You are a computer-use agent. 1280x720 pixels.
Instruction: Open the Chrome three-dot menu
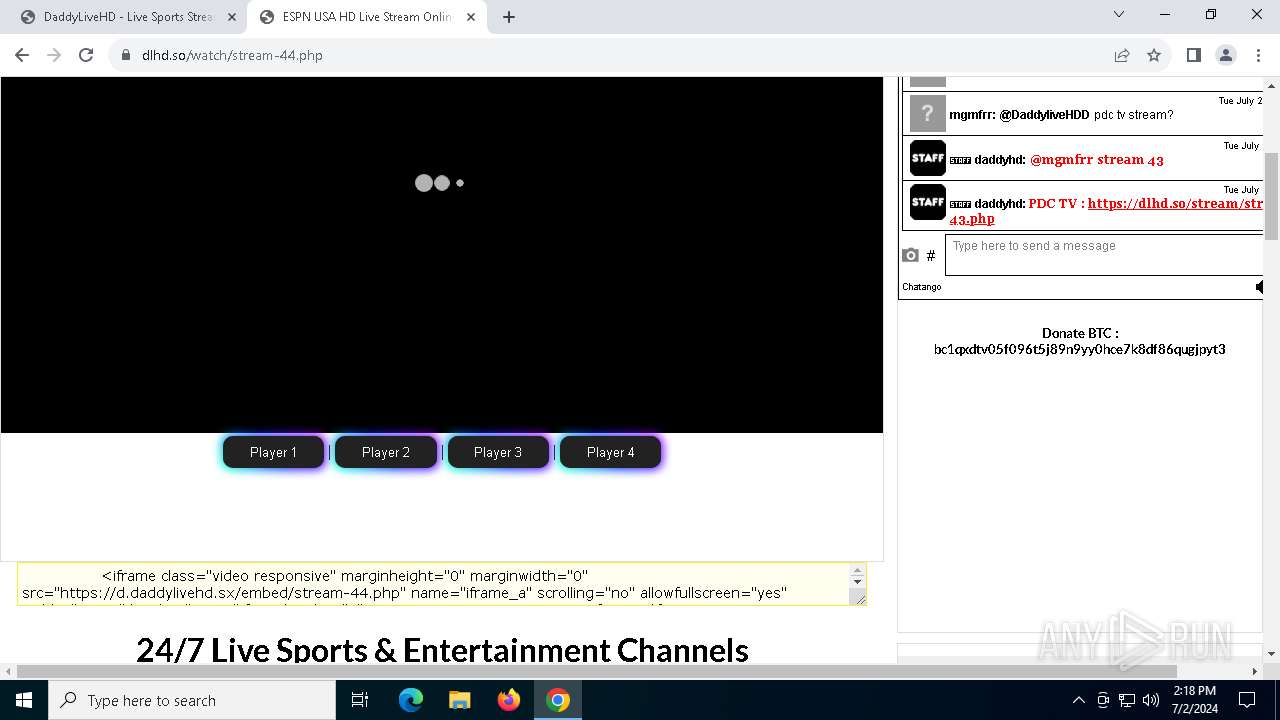coord(1257,55)
